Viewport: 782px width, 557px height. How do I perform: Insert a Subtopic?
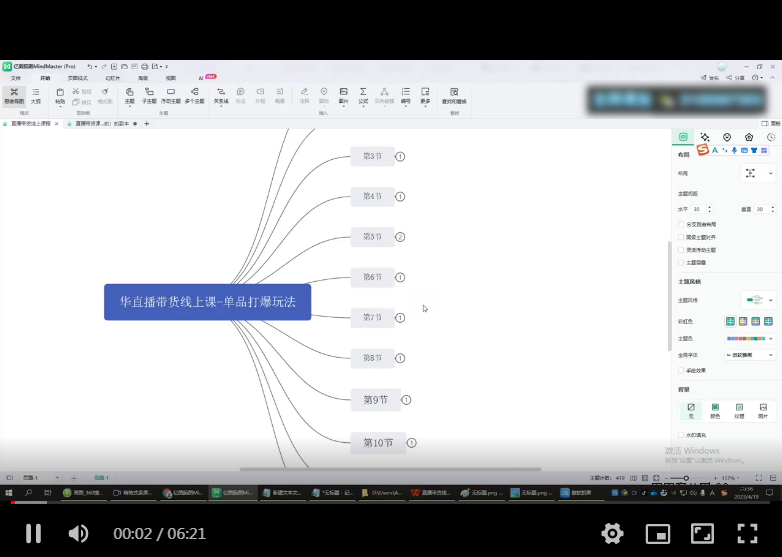pos(149,95)
